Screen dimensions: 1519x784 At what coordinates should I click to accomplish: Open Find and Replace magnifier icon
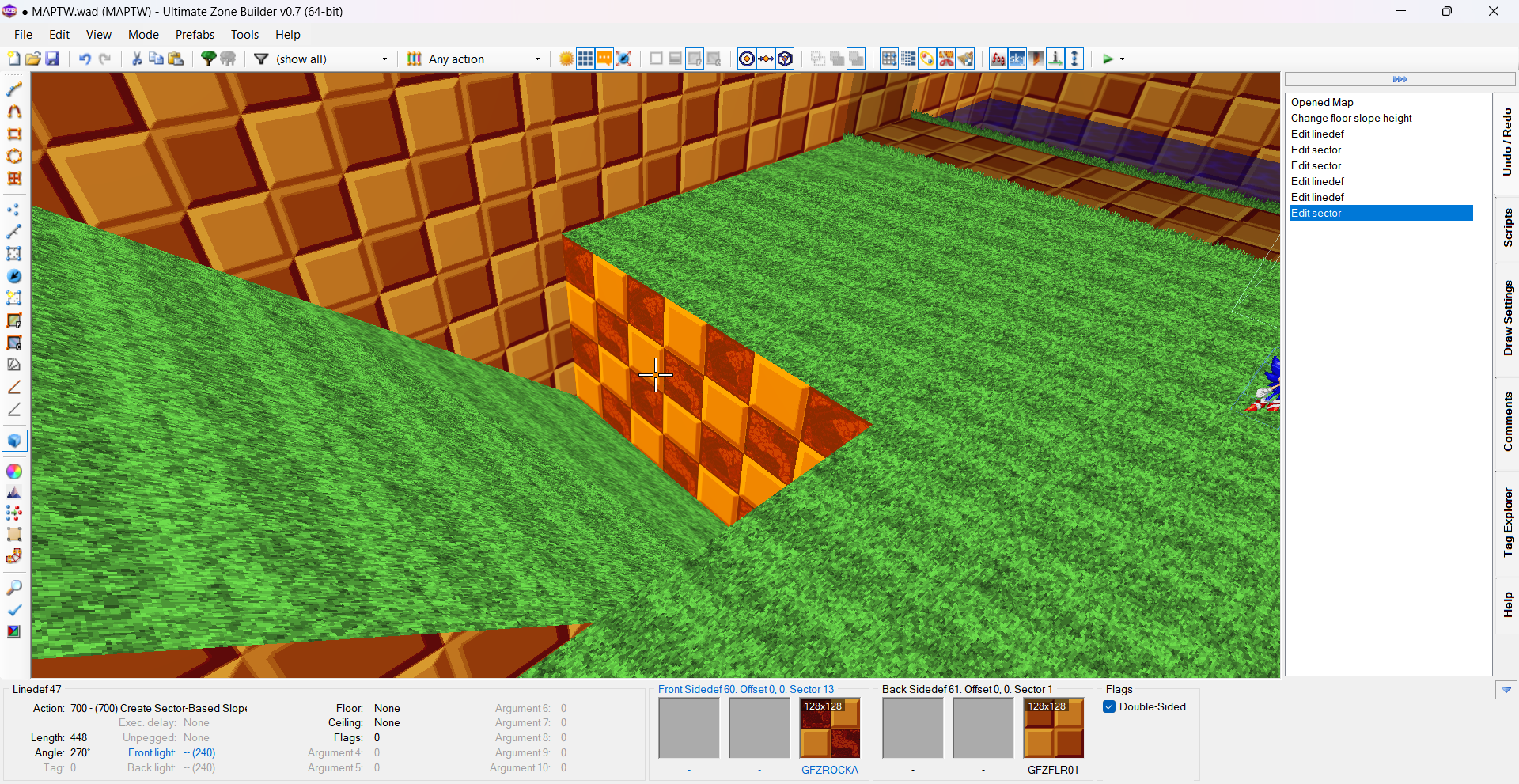[x=14, y=588]
